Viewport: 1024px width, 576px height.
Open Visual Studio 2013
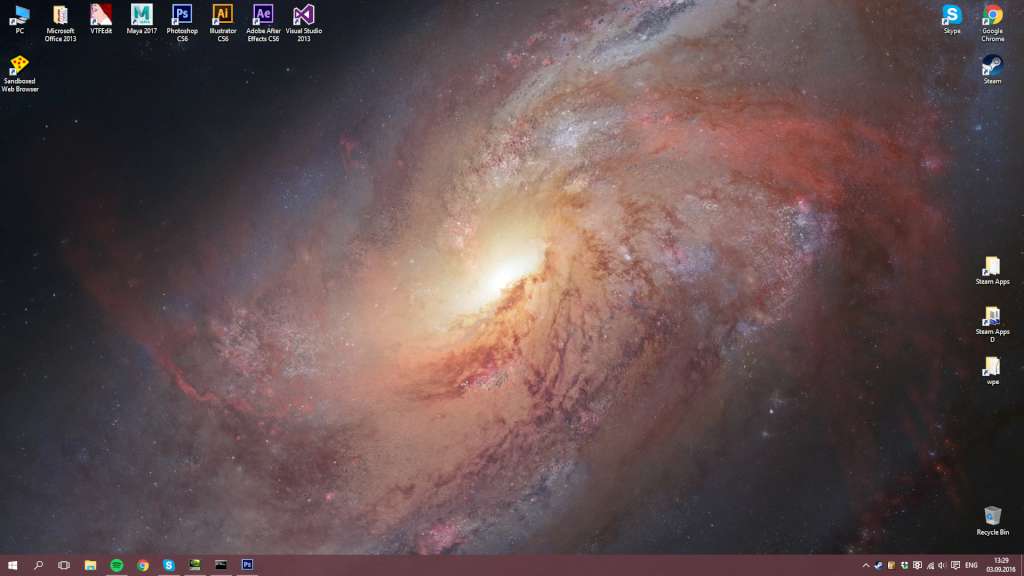point(303,18)
